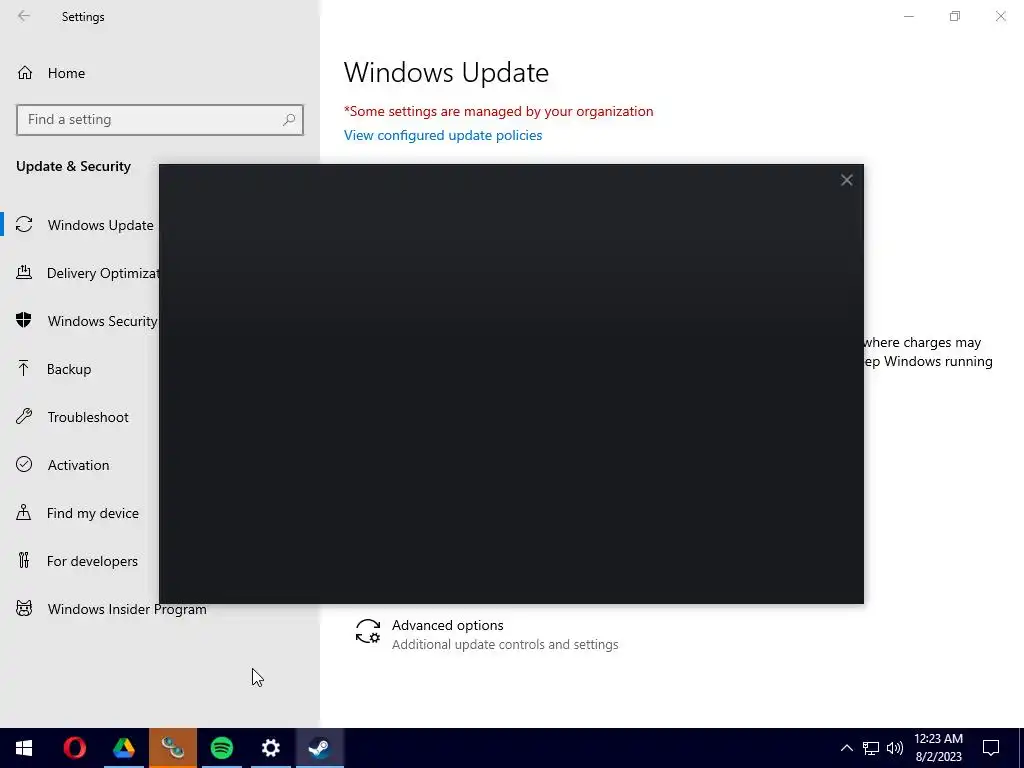Screen dimensions: 1024x768
Task: Click the Troubleshoot wrench icon
Action: pyautogui.click(x=24, y=416)
